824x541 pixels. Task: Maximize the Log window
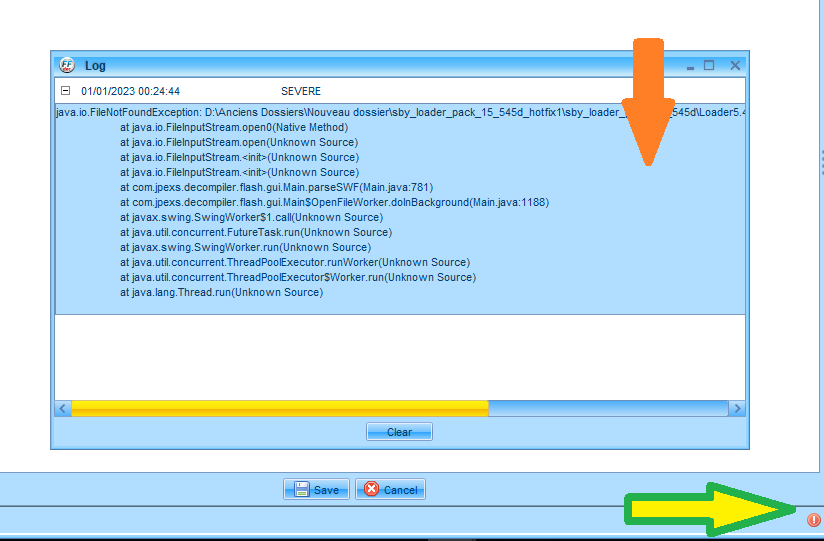(709, 65)
